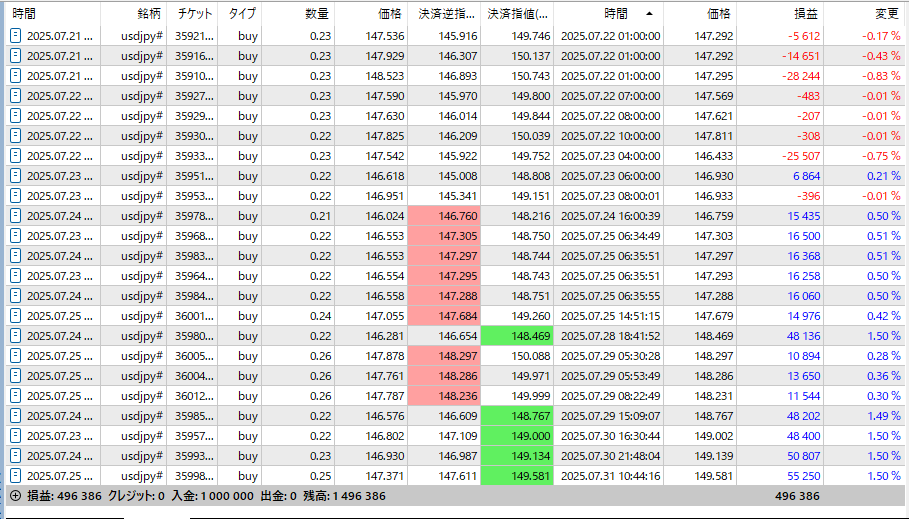Click close time 2025.07.23 08:00:01
909x519 pixels.
pos(610,196)
